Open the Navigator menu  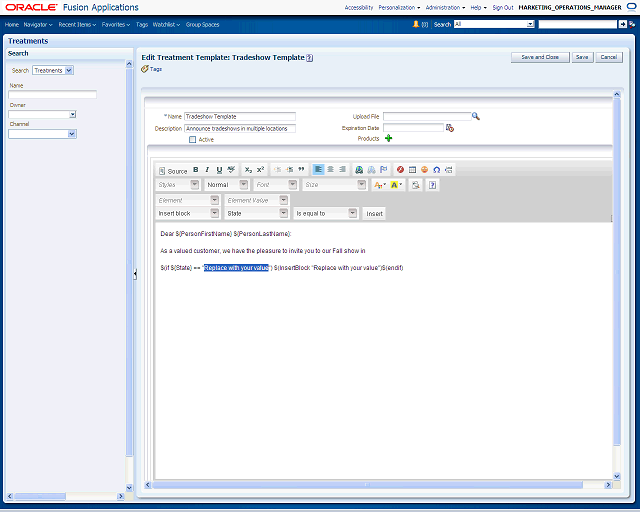point(38,25)
